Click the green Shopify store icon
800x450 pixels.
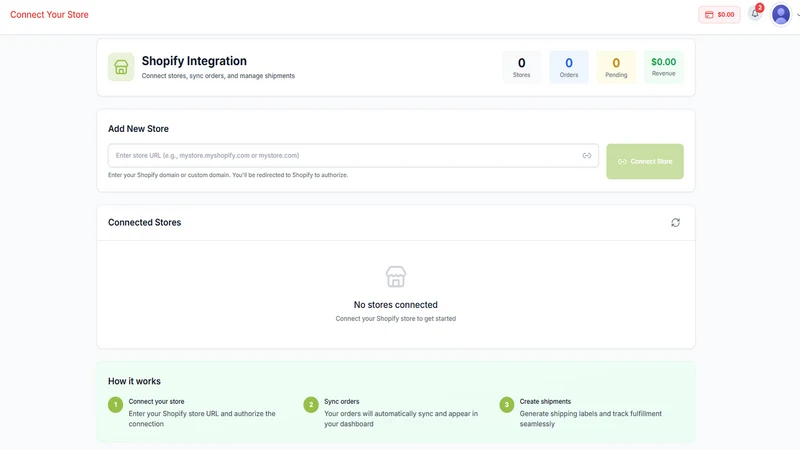click(121, 67)
